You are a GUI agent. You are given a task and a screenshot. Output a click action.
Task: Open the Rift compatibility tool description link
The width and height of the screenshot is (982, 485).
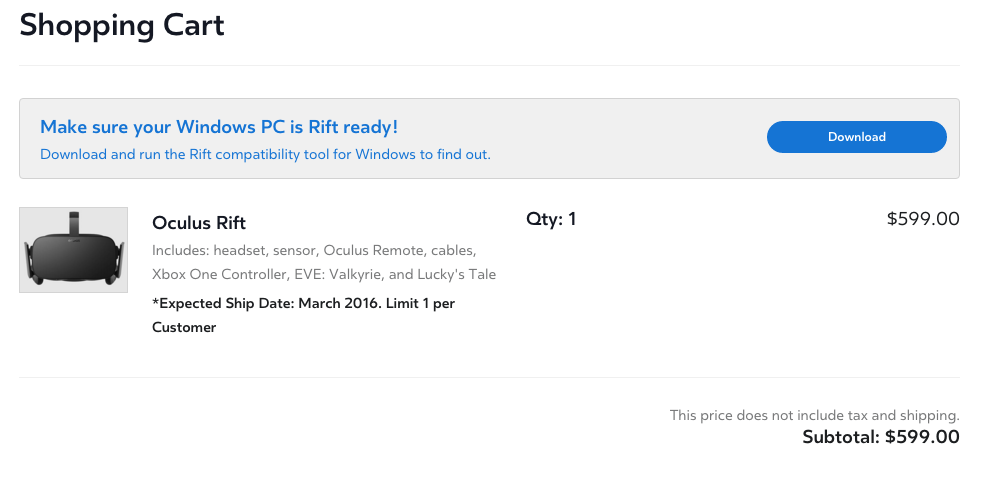265,155
